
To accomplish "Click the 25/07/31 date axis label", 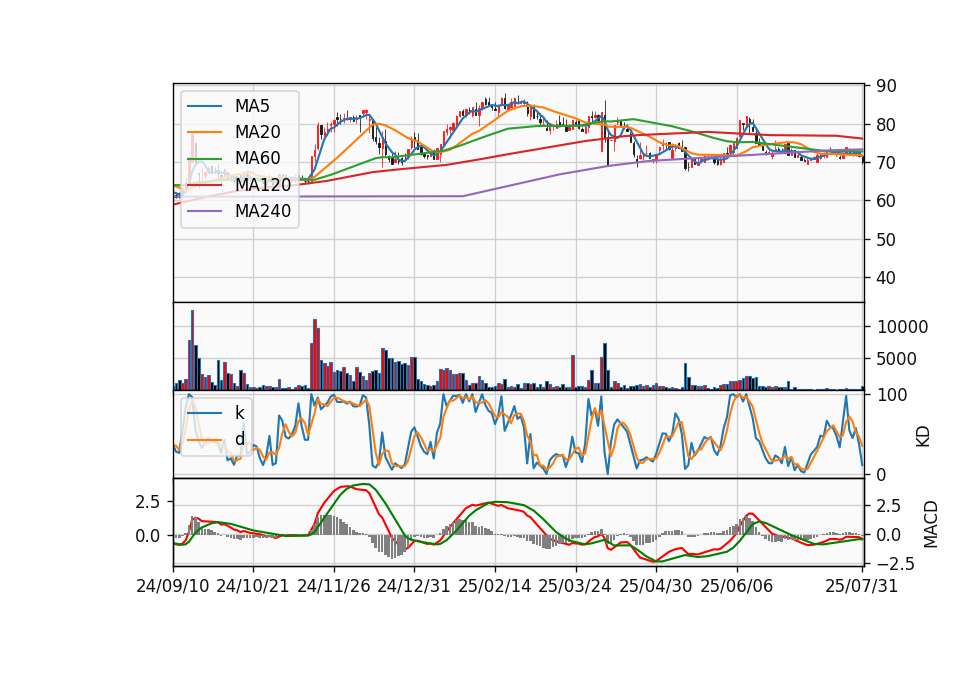I will click(x=861, y=586).
